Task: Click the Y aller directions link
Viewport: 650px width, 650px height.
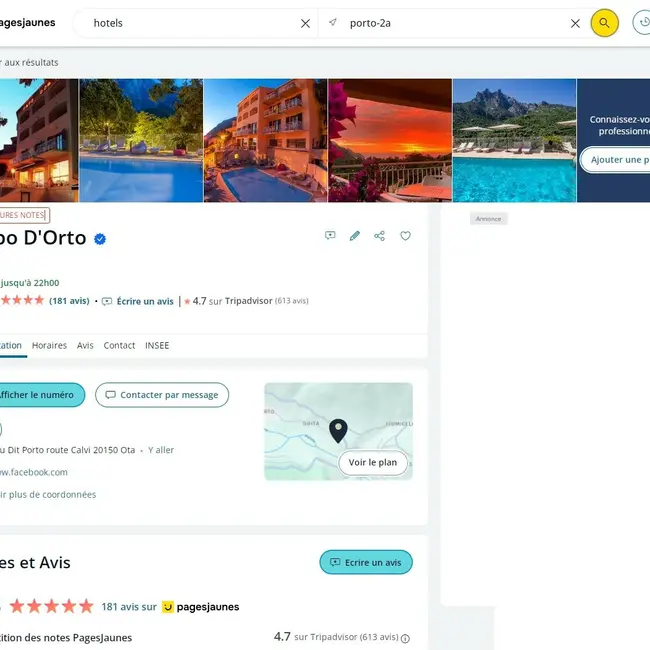Action: 161,450
